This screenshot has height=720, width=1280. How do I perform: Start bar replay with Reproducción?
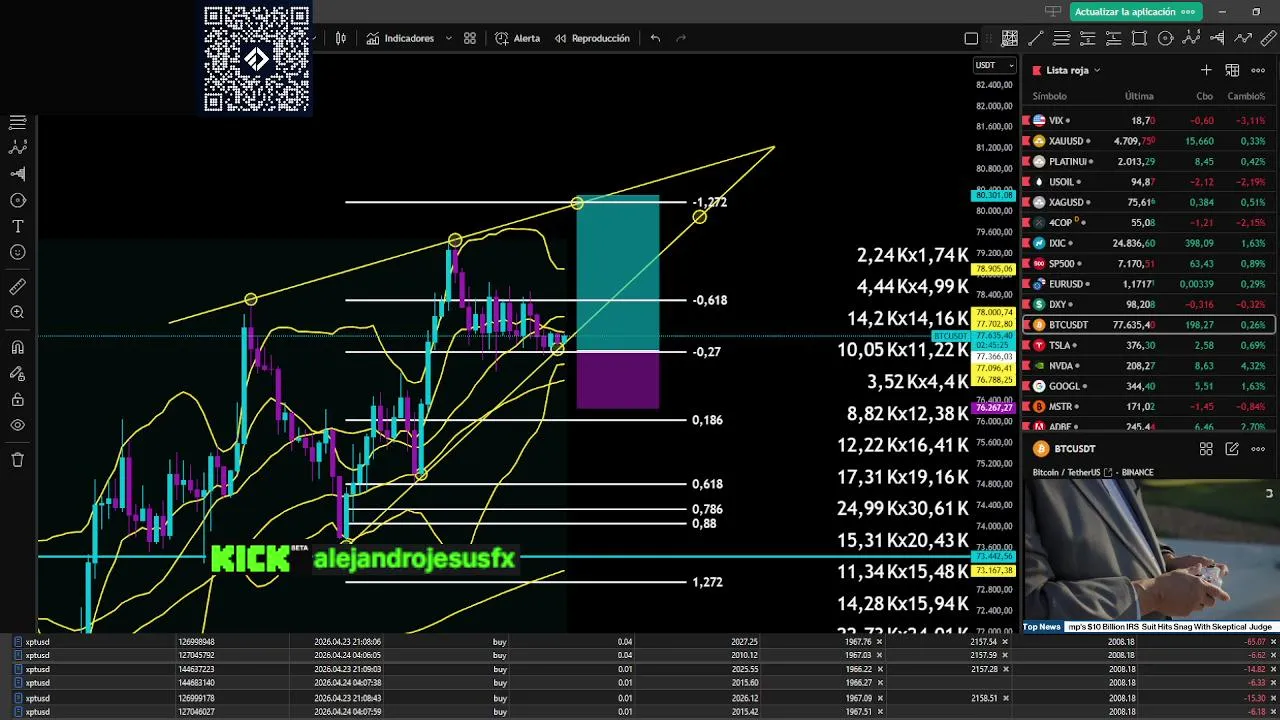[x=592, y=38]
